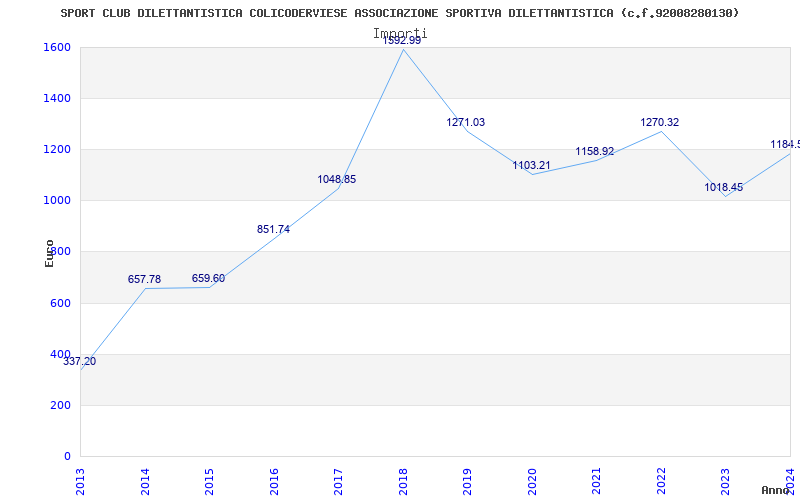Click the y-axis tick label 0
This screenshot has height=500, width=800.
tap(67, 456)
